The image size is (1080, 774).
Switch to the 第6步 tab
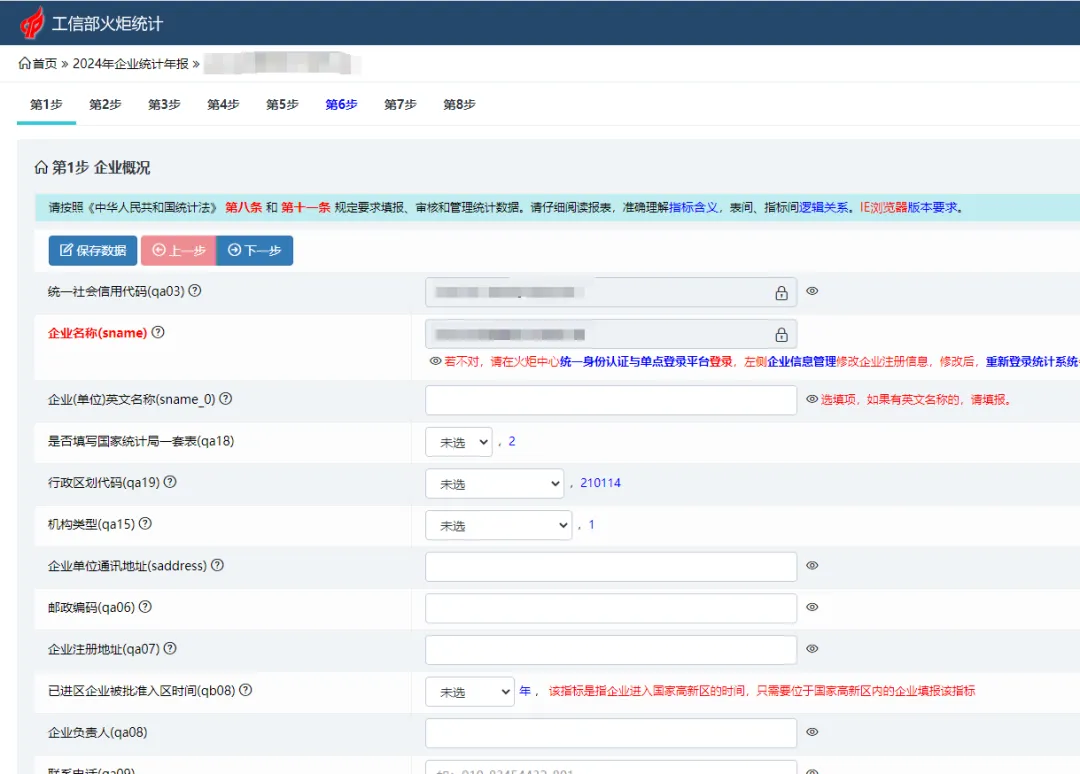pos(342,105)
